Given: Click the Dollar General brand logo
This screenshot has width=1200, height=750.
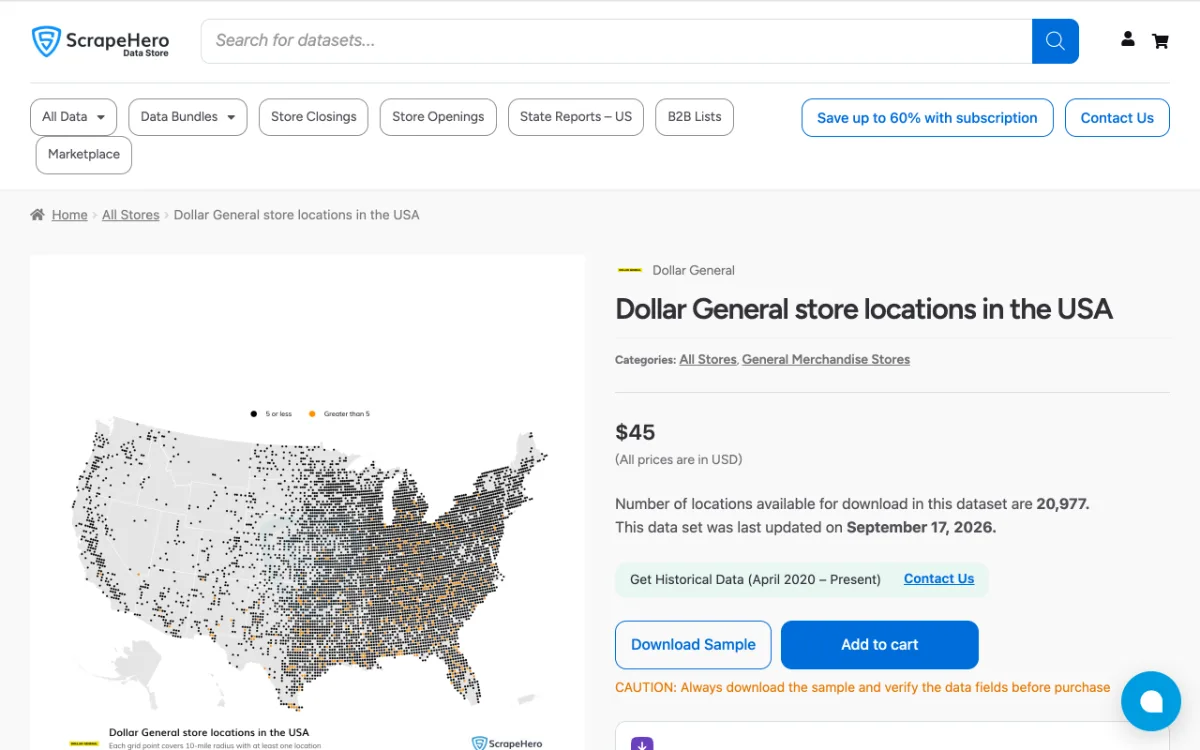Looking at the screenshot, I should coord(630,270).
